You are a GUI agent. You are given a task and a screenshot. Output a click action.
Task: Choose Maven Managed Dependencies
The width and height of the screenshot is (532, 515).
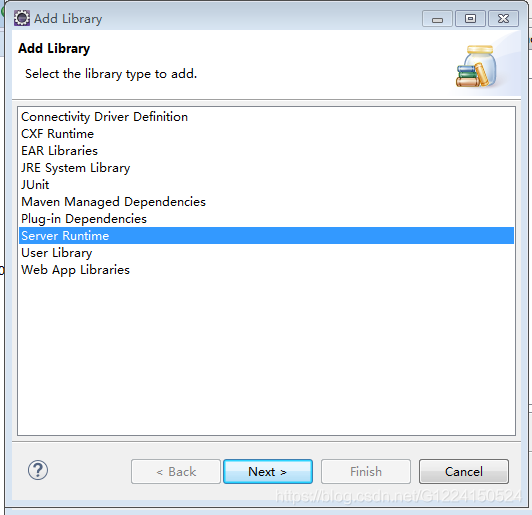tap(266, 202)
